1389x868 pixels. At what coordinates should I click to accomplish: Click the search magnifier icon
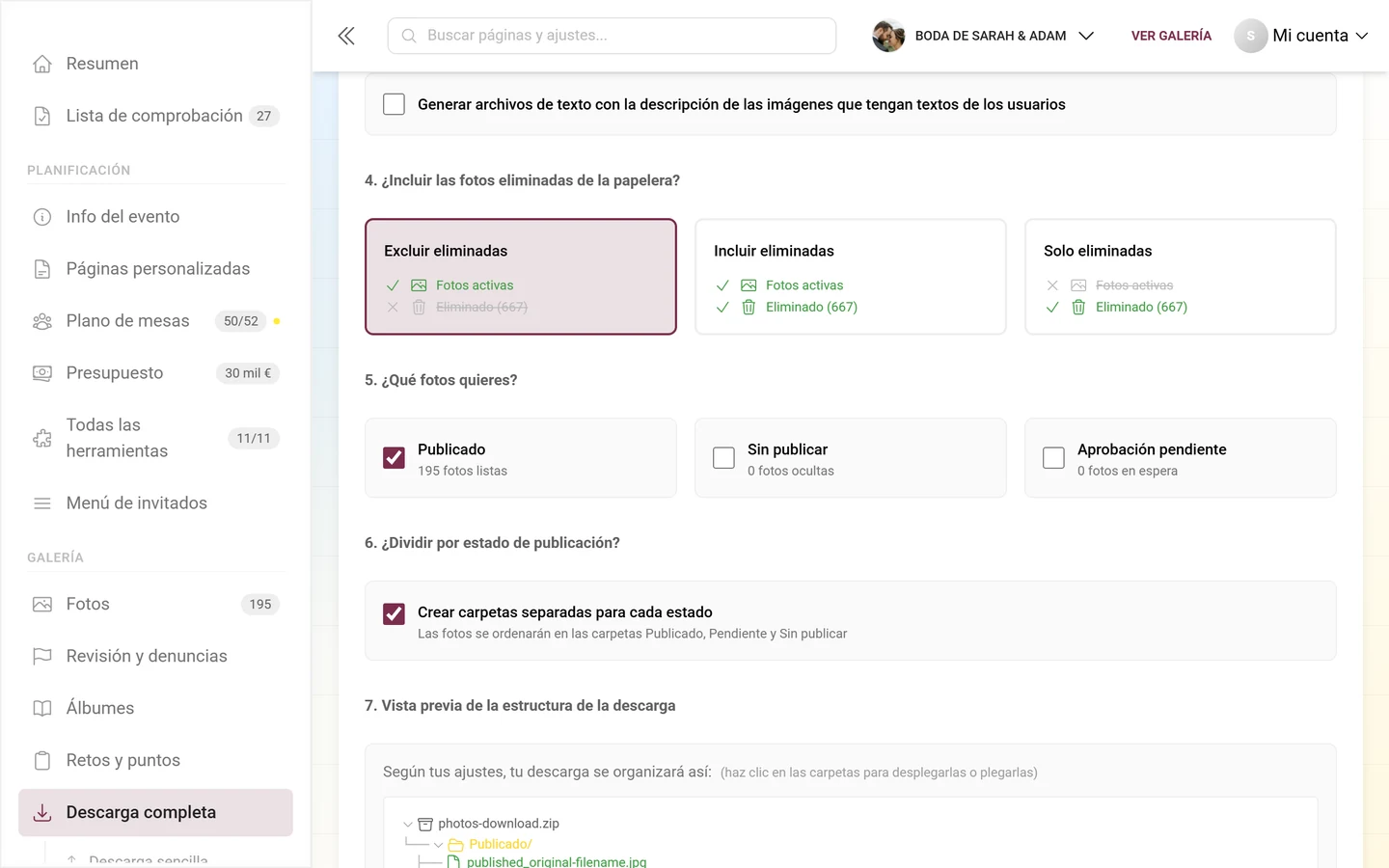(x=409, y=36)
